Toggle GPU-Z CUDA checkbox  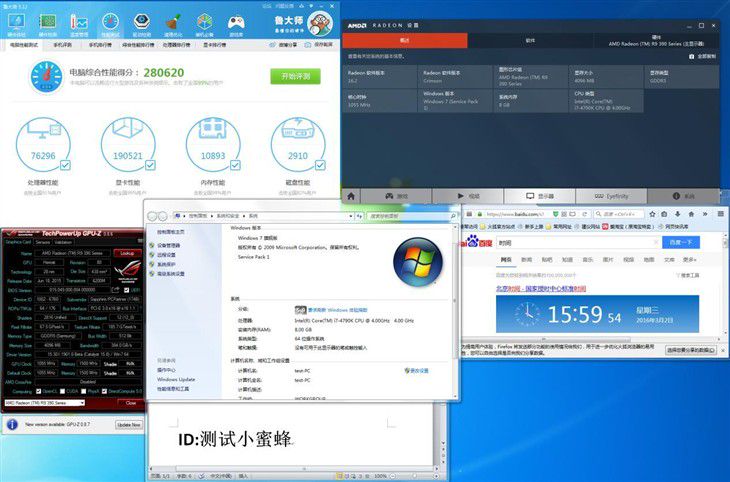[x=62, y=391]
